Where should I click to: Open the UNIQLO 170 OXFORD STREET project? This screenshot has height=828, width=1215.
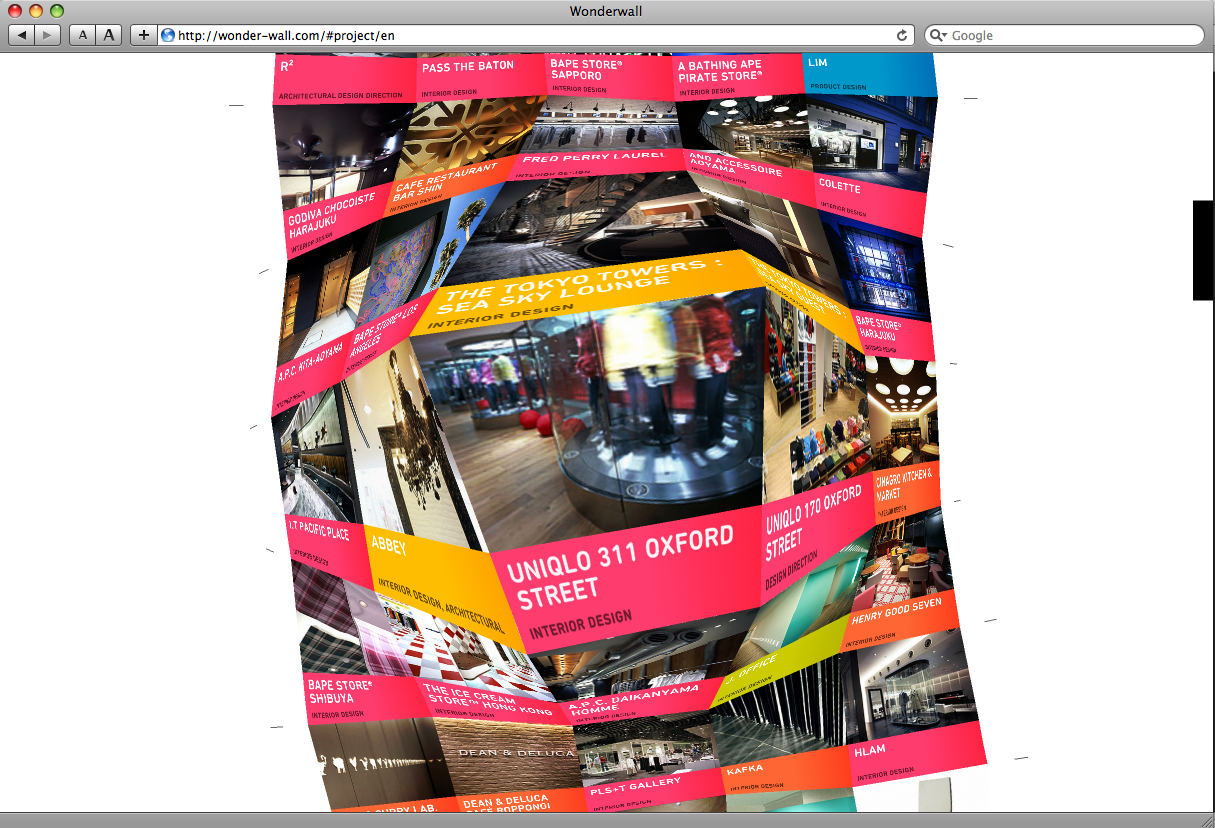pos(815,535)
